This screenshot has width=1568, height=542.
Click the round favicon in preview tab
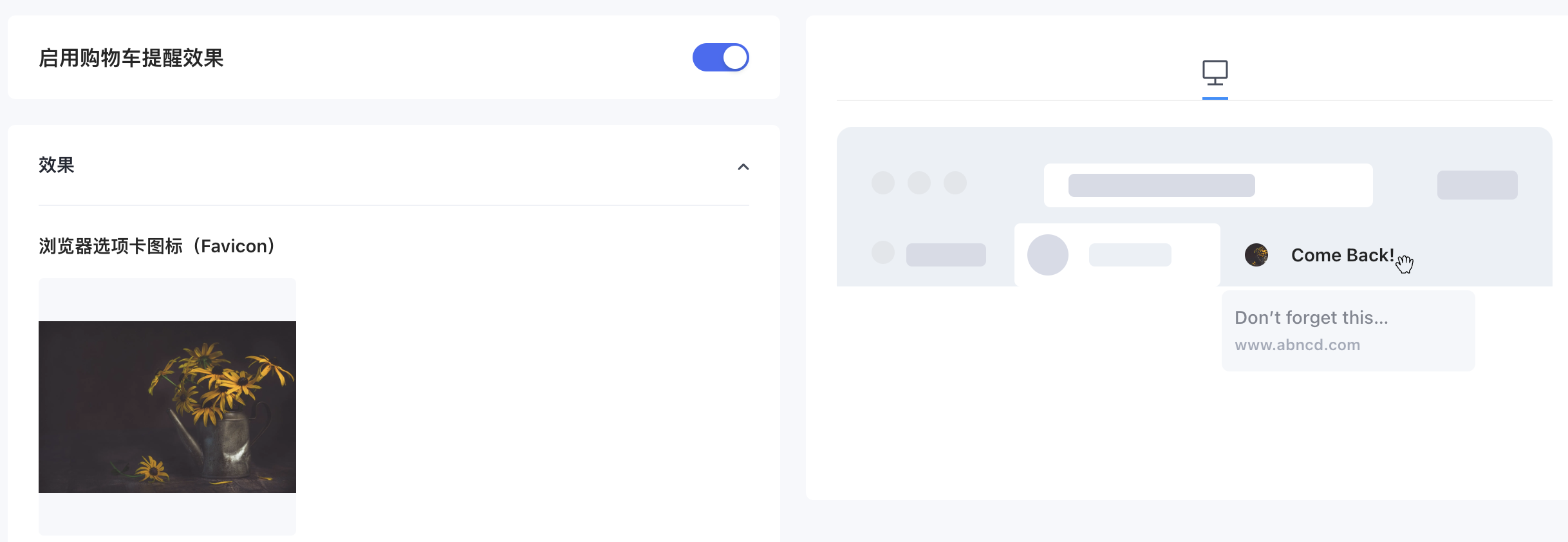[1256, 255]
